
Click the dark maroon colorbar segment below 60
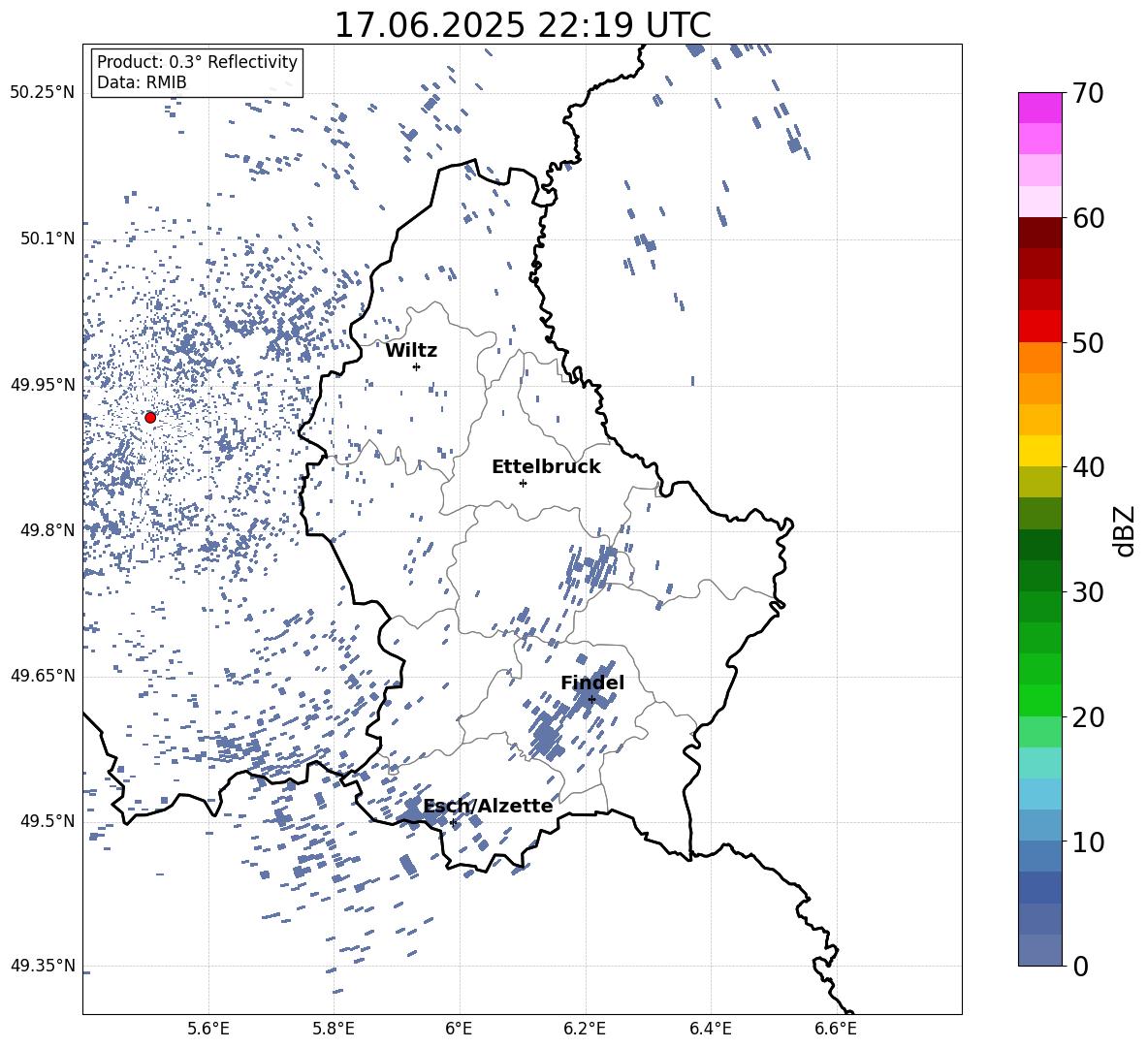click(1039, 233)
